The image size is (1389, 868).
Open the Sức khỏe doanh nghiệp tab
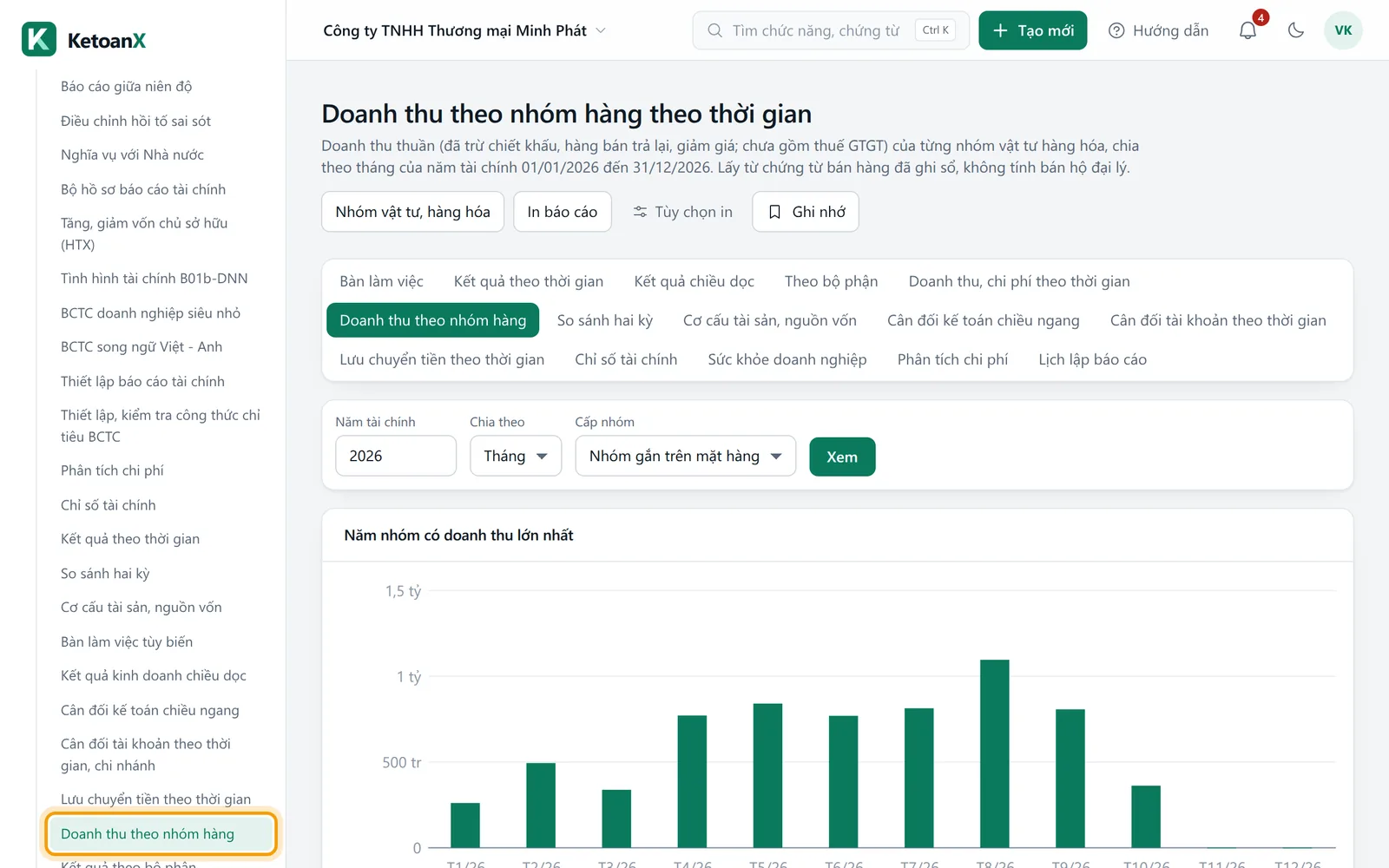click(787, 359)
